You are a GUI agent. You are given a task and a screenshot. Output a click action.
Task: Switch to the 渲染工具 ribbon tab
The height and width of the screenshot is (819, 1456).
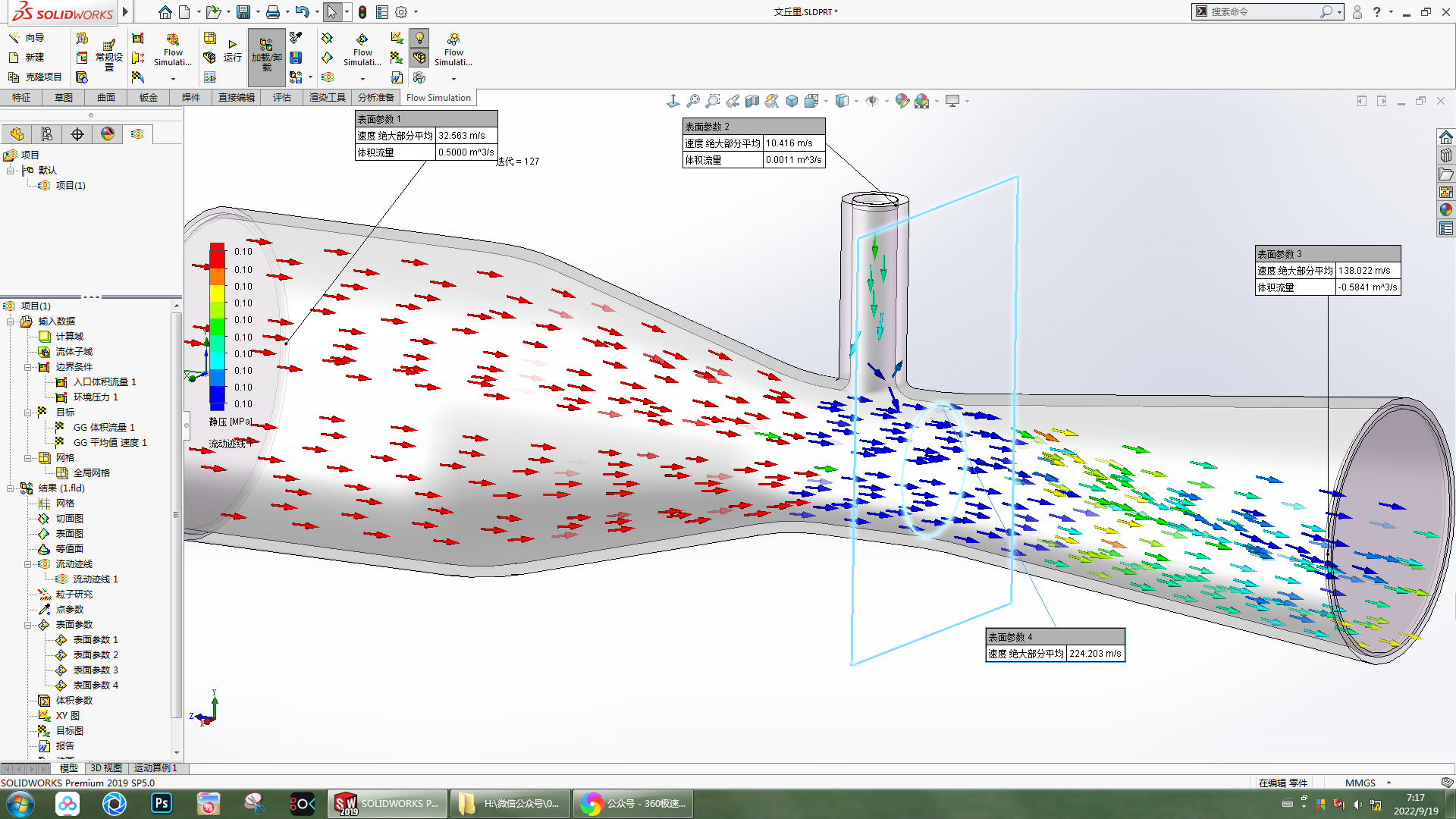click(x=328, y=97)
